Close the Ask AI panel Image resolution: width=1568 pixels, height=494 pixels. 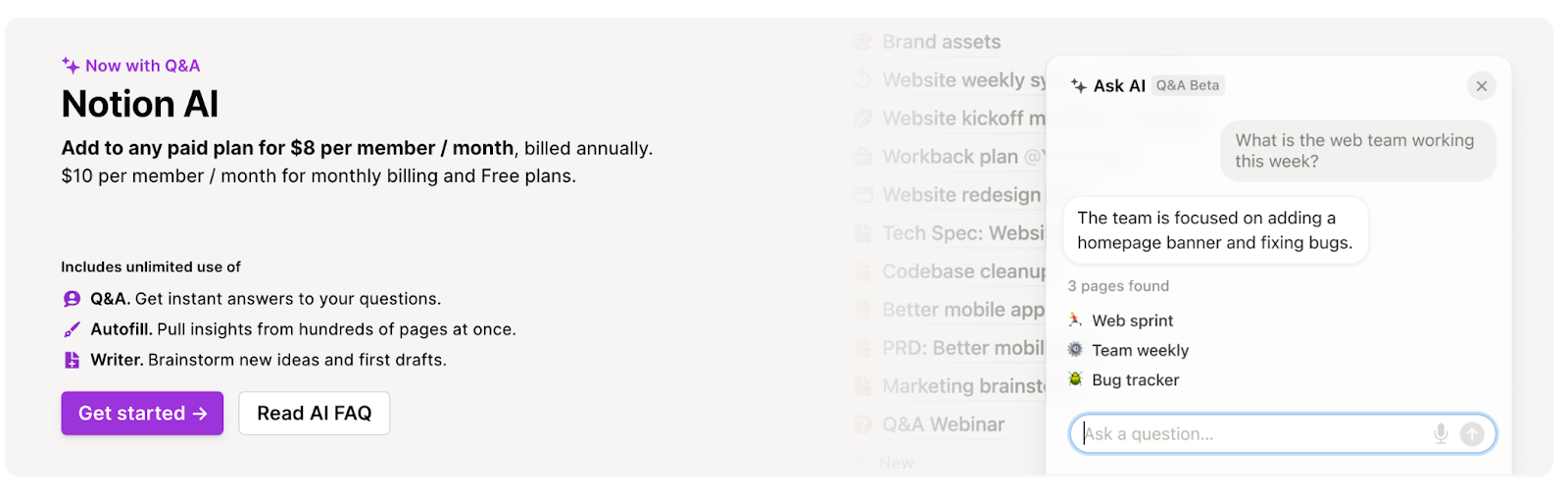click(x=1481, y=86)
